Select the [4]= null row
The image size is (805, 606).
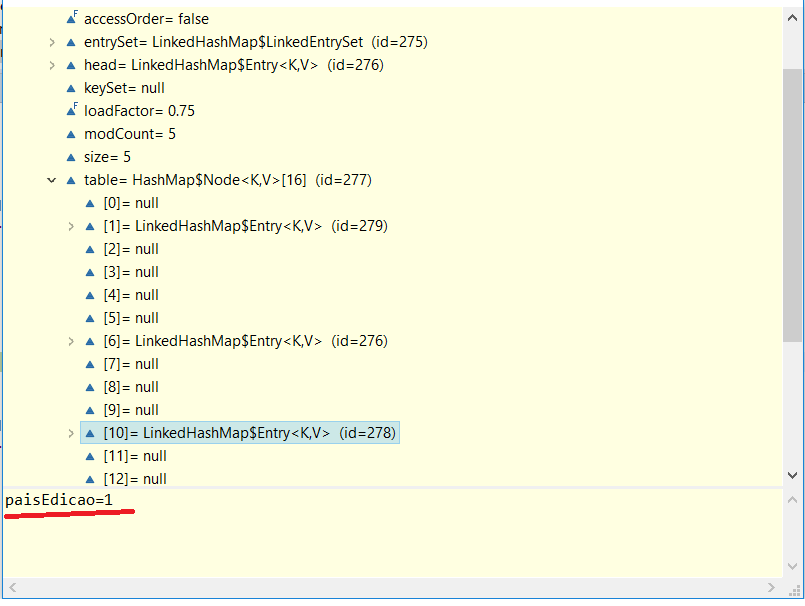click(131, 295)
